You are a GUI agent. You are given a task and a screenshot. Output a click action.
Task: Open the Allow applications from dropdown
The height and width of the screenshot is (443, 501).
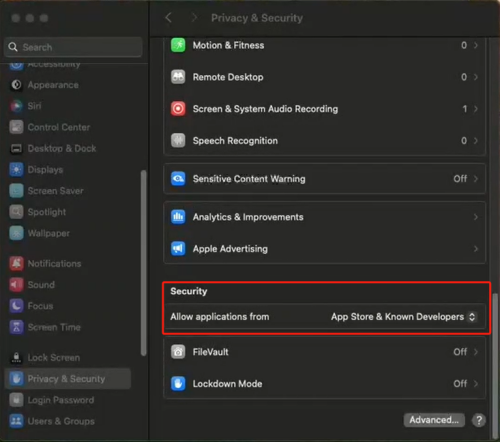click(403, 317)
